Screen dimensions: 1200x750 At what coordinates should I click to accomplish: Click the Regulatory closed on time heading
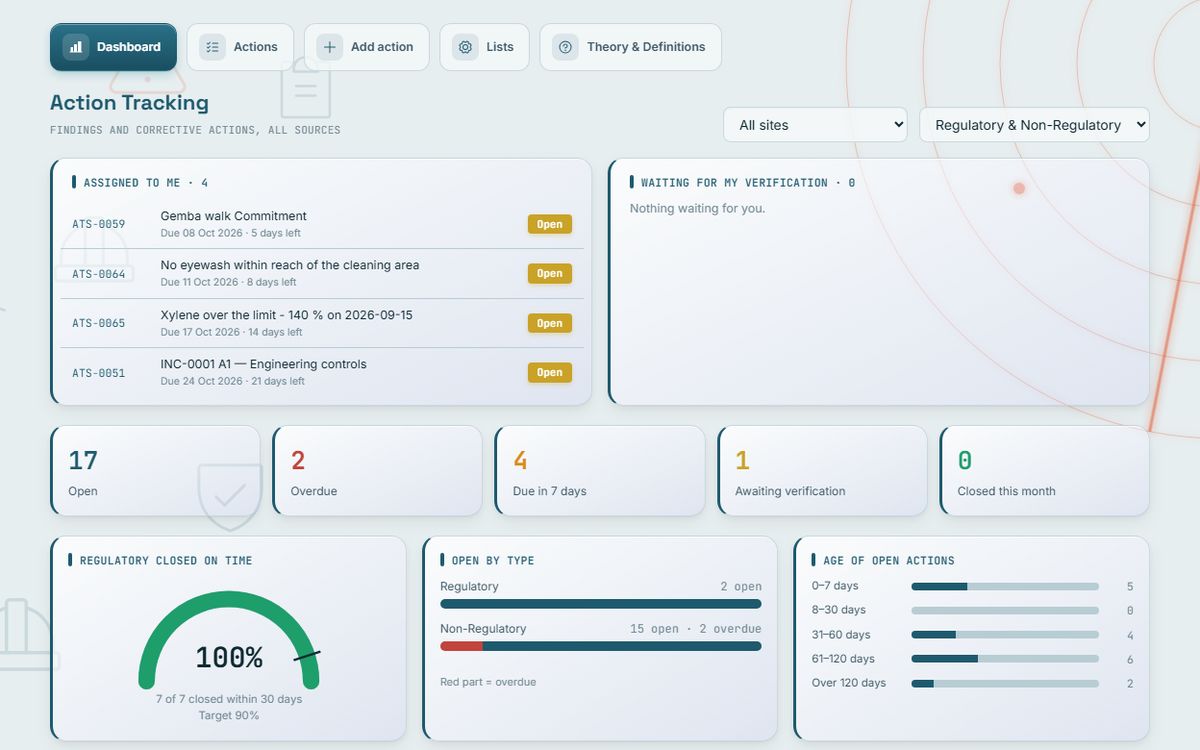click(167, 561)
